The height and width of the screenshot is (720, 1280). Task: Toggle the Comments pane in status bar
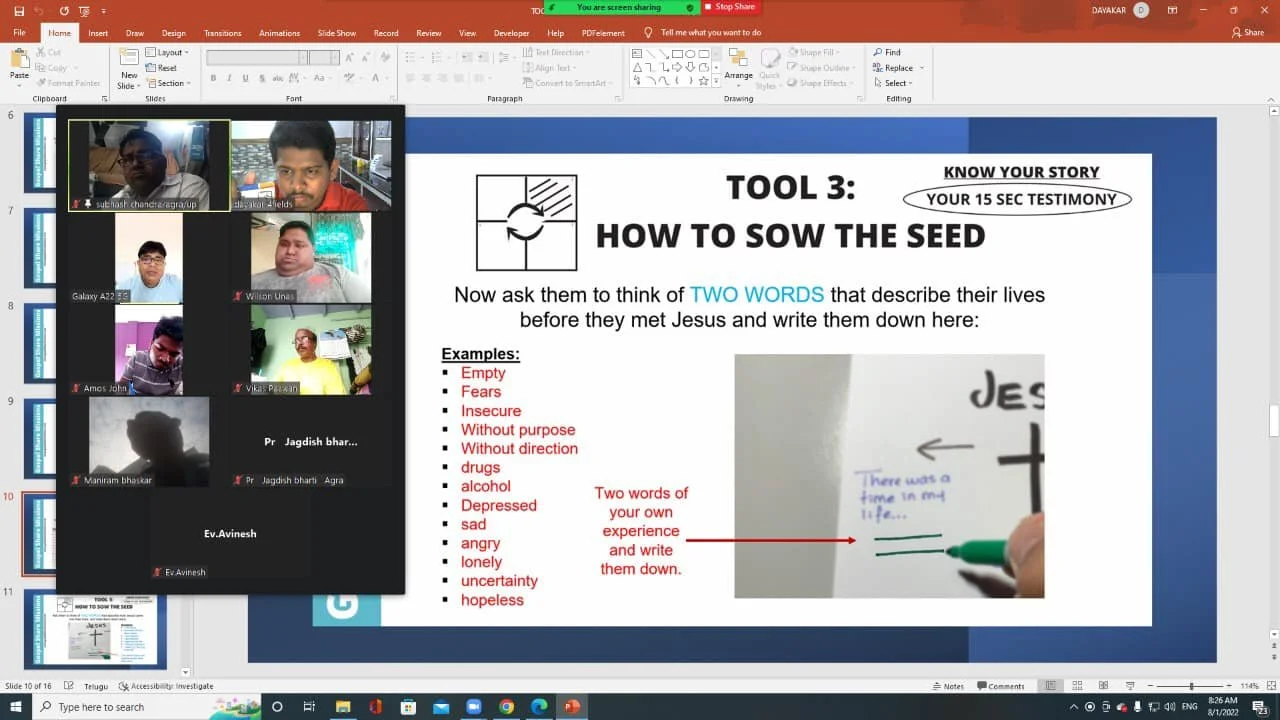point(1001,686)
